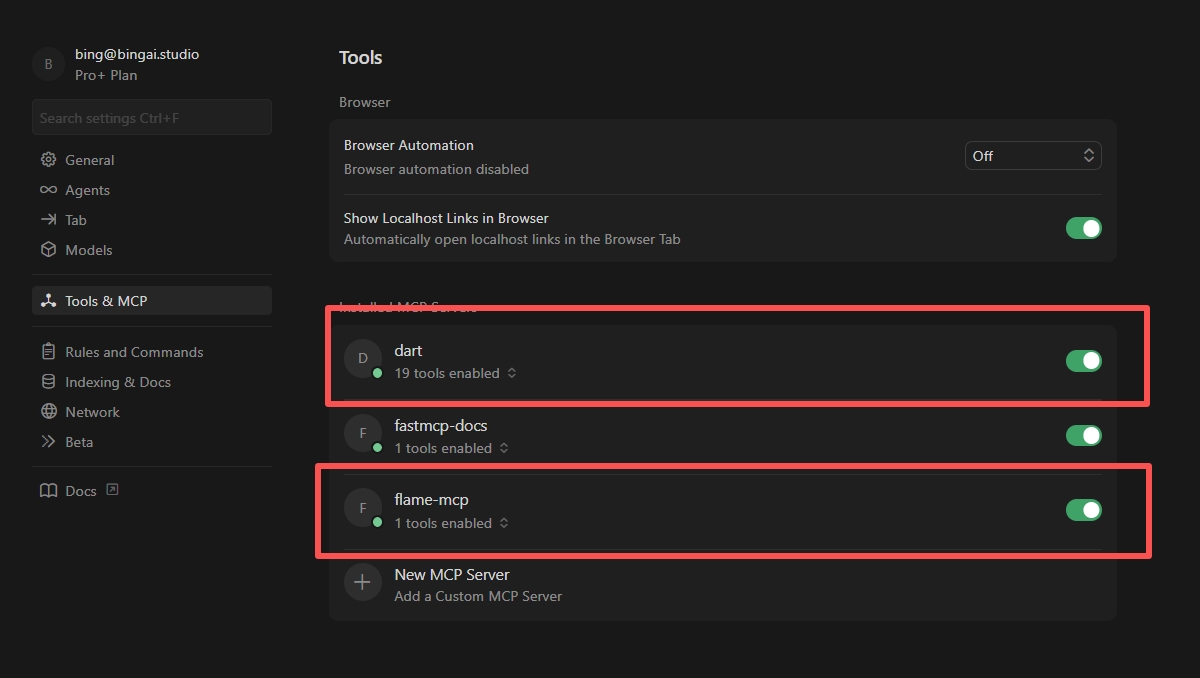Click the Network globe icon
Screen dimensions: 1200x678
click(48, 411)
